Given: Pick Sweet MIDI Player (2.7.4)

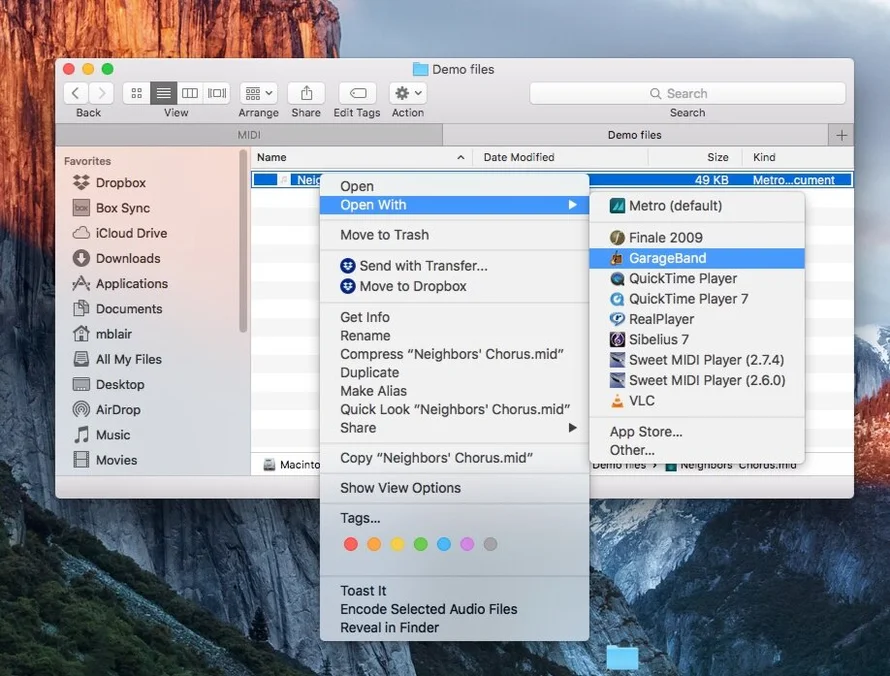Looking at the screenshot, I should [x=697, y=360].
